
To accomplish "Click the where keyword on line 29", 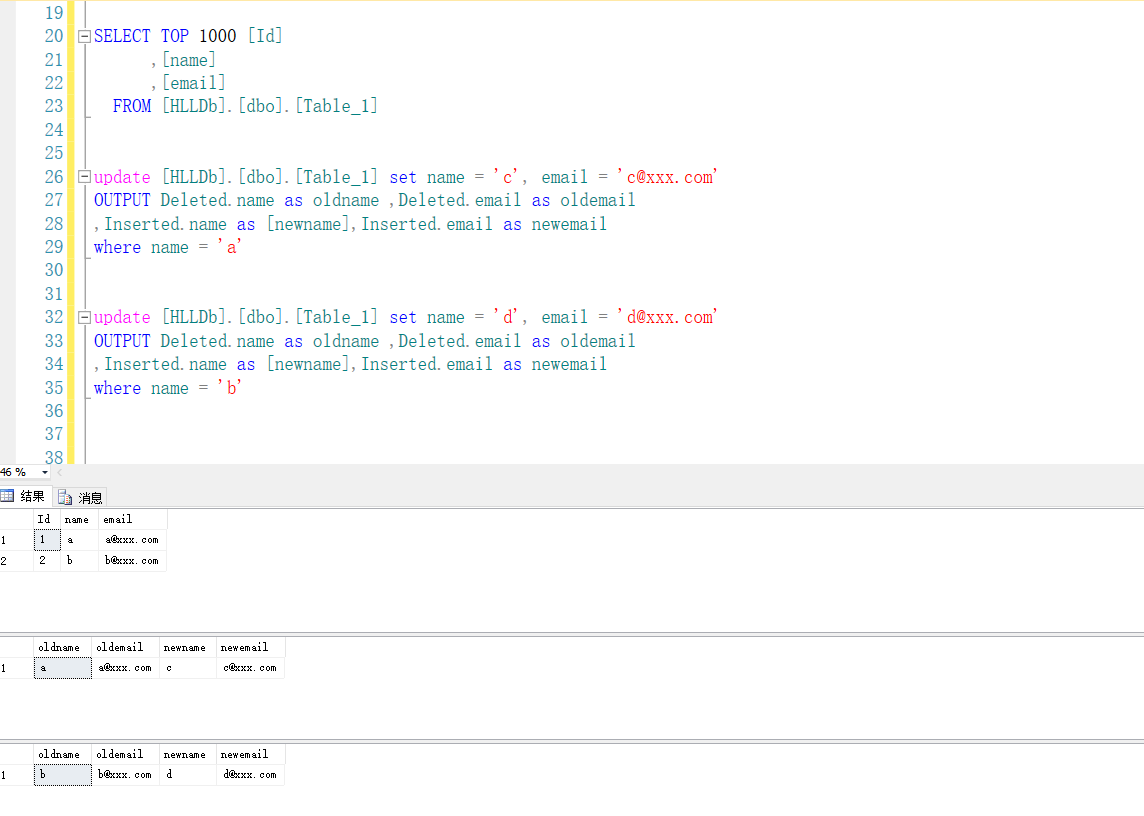I will tap(117, 247).
